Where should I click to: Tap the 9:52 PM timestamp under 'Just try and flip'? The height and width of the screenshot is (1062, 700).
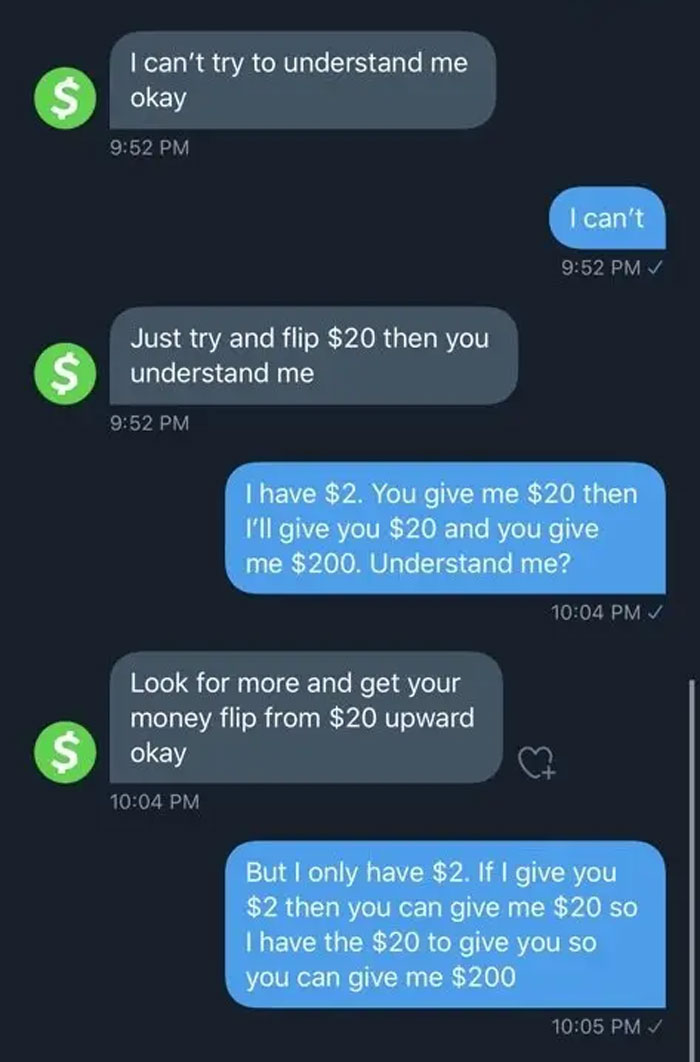pos(150,423)
